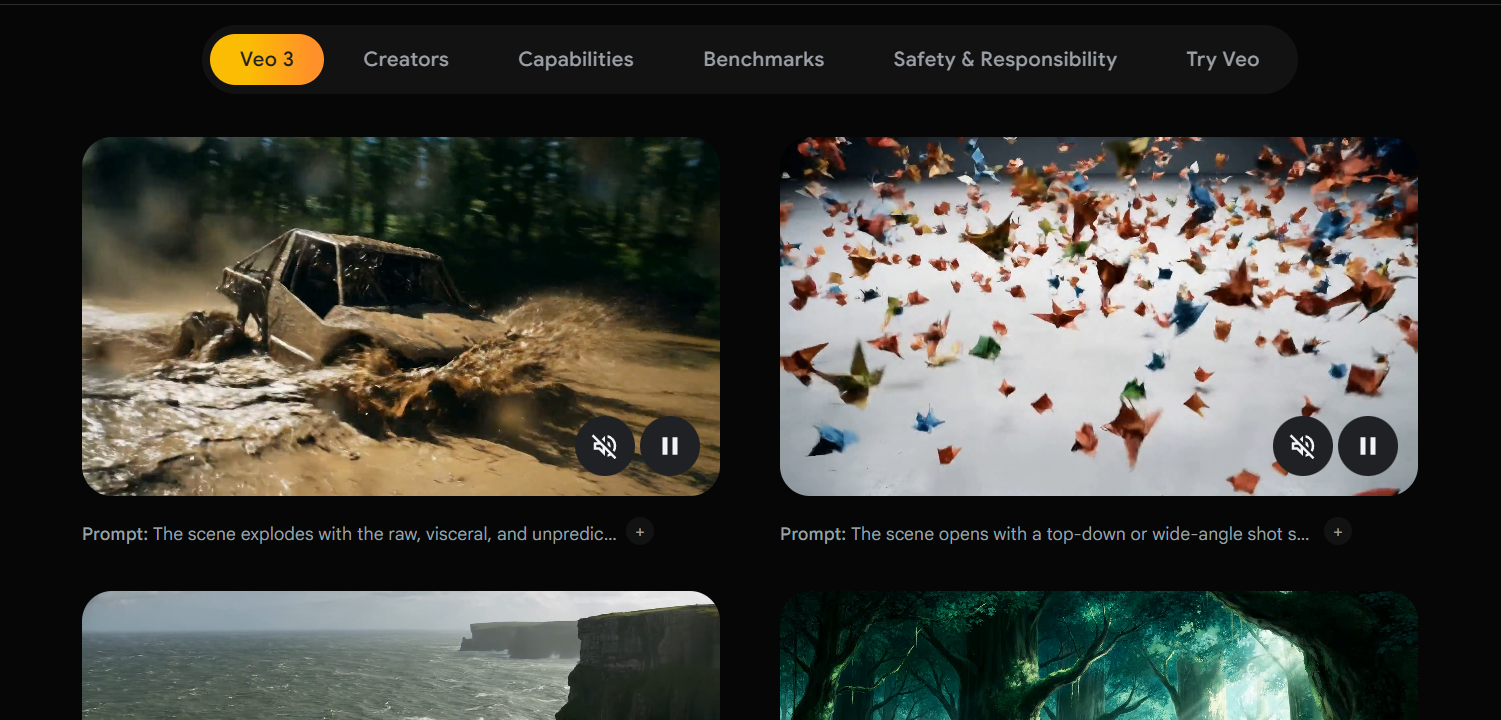1501x720 pixels.
Task: Click the prompt text starting "The scene opens"
Action: point(1080,534)
